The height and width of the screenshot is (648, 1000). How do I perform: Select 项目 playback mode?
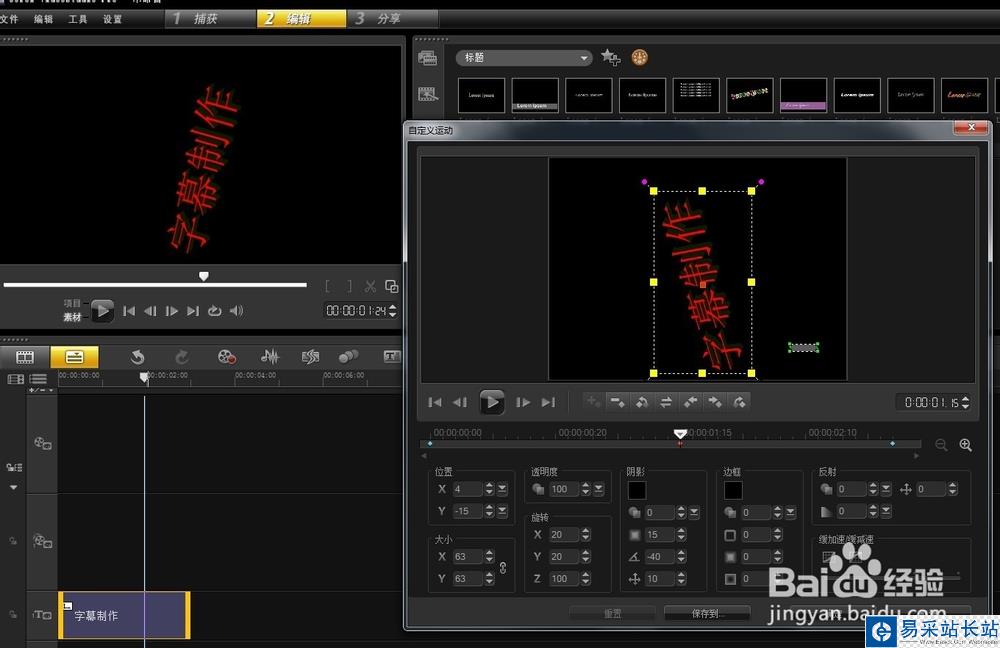point(72,304)
